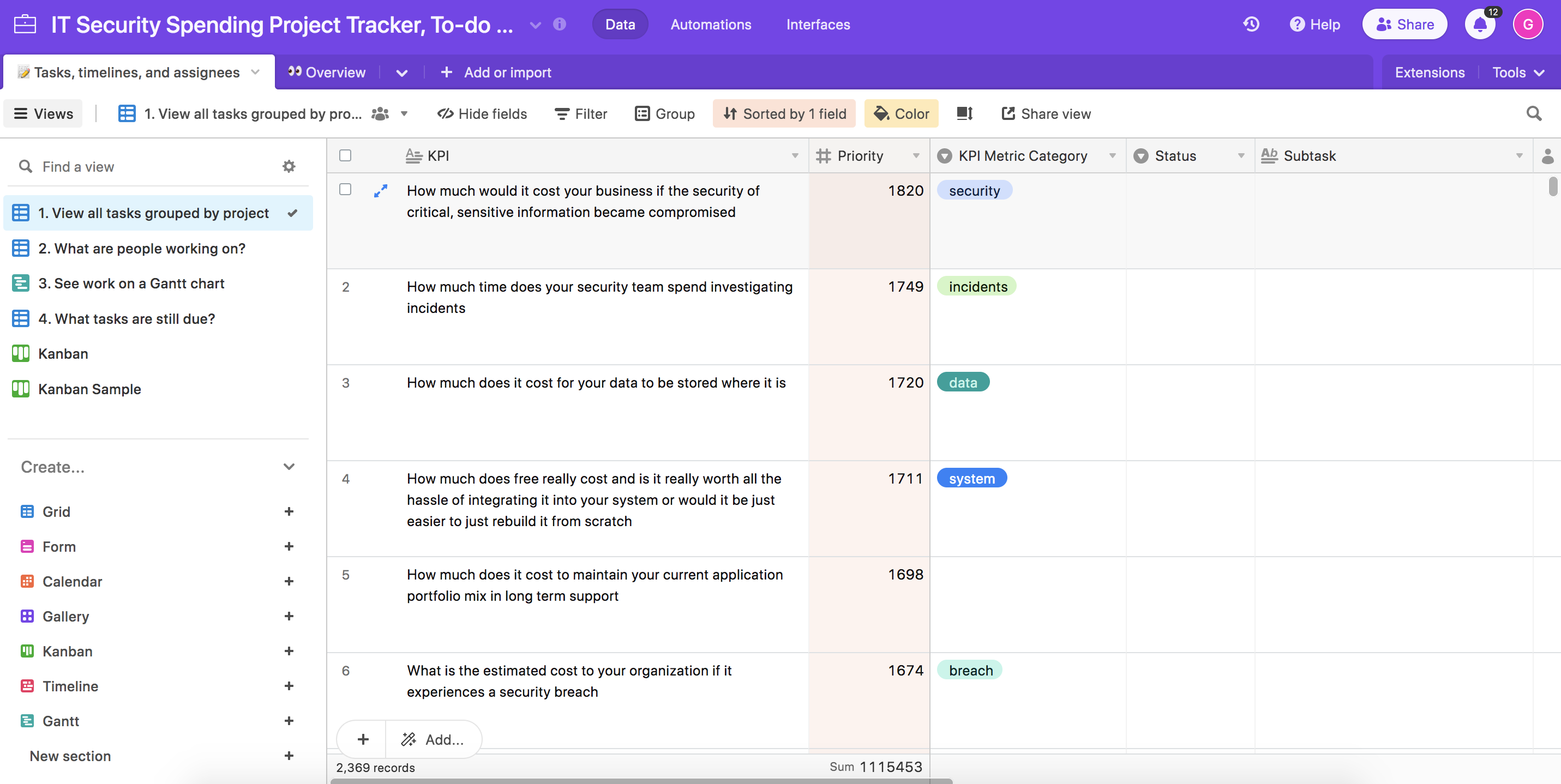The height and width of the screenshot is (784, 1561).
Task: Open the Color settings
Action: (901, 114)
